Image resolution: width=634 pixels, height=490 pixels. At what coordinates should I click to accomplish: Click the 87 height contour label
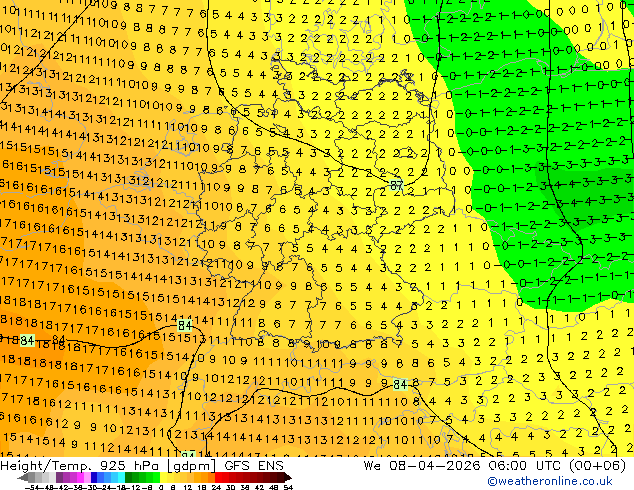tap(396, 186)
